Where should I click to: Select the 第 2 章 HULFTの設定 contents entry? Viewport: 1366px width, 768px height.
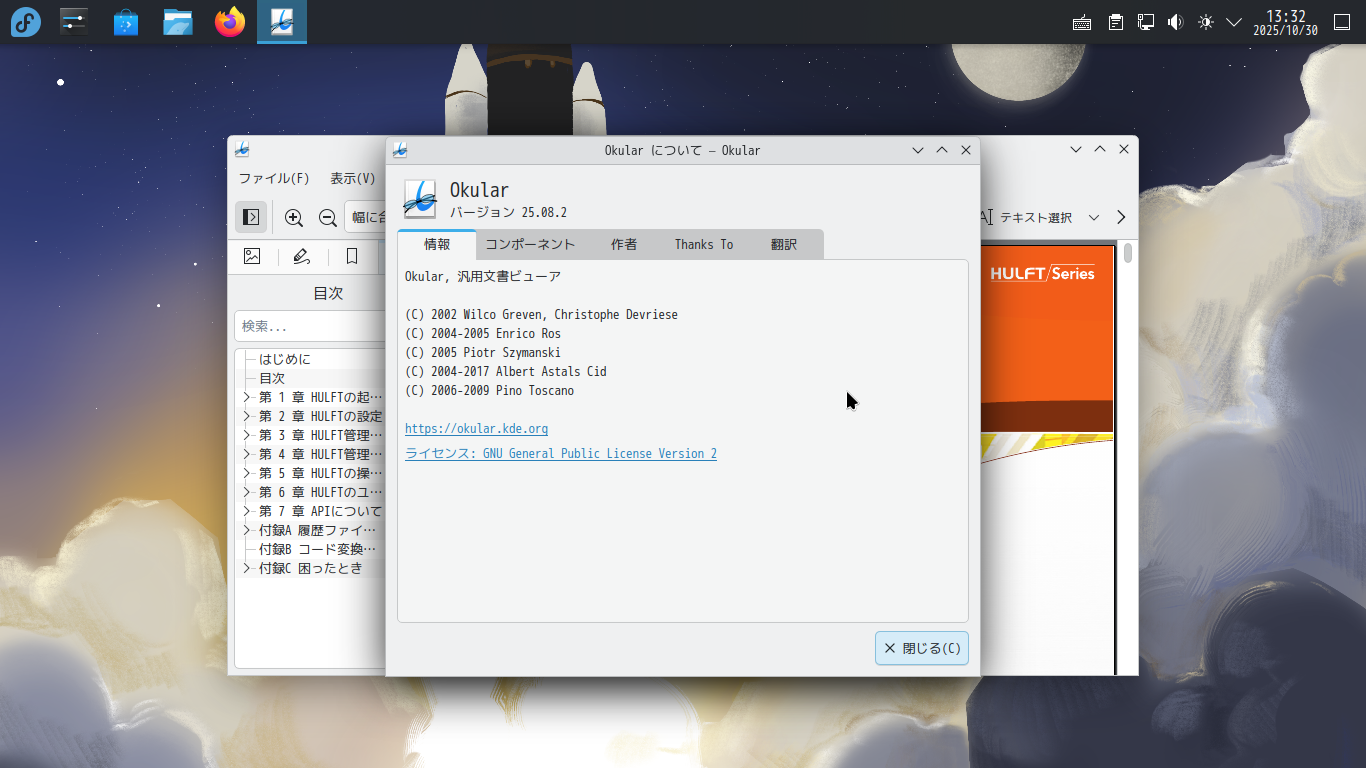321,416
